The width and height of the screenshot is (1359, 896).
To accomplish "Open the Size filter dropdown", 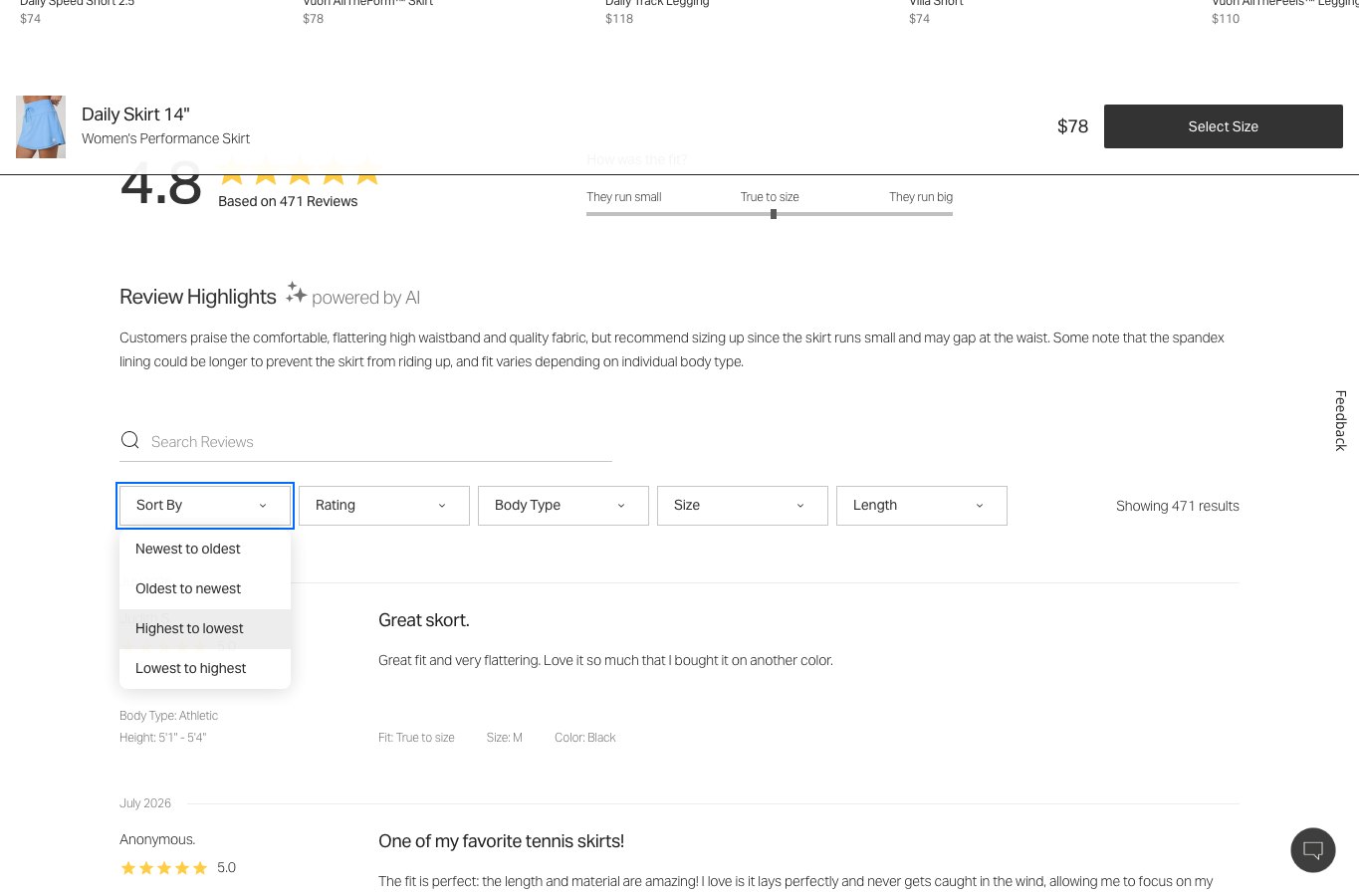I will [x=743, y=506].
